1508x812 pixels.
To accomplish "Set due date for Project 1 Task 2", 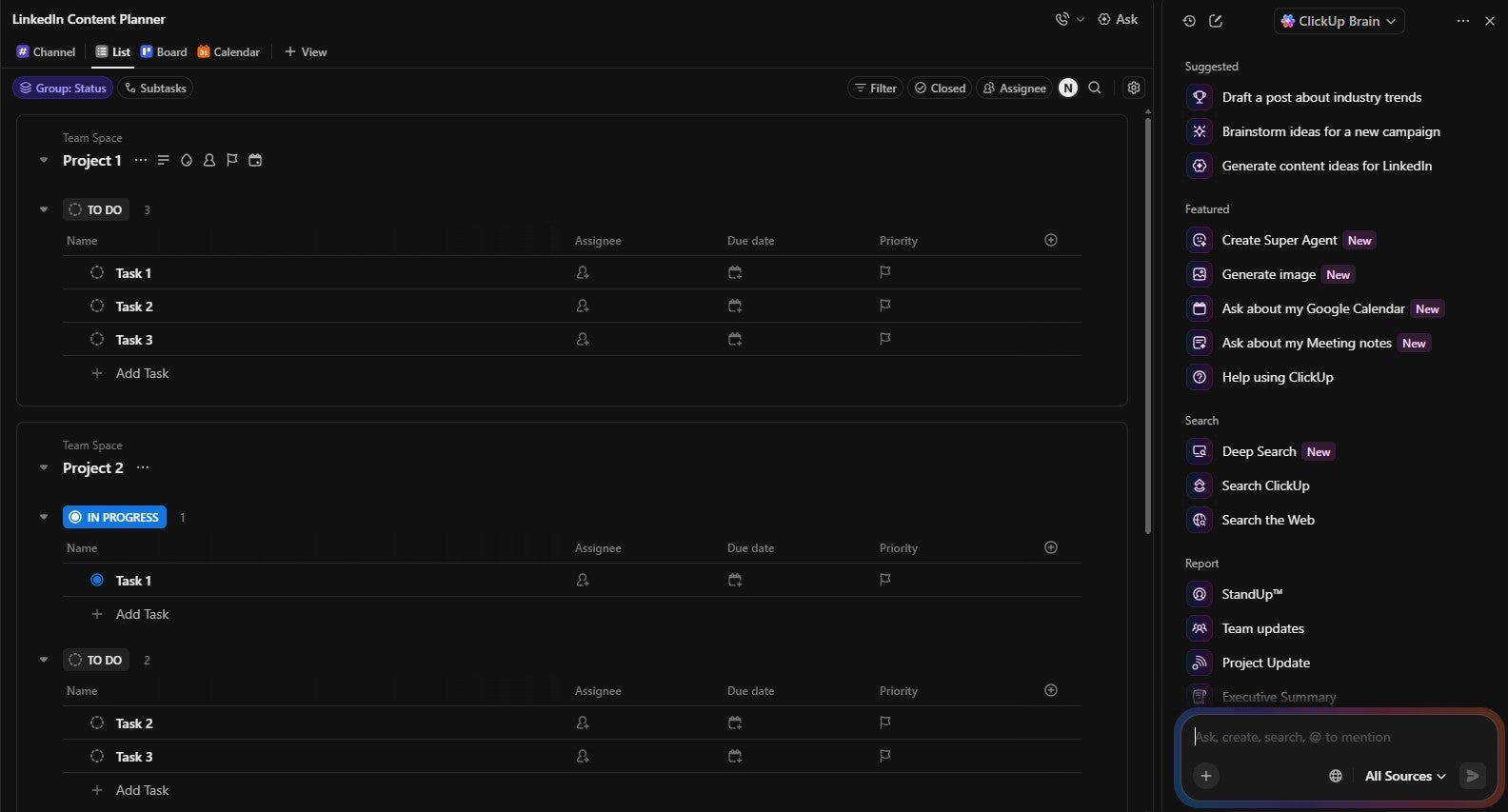I will tap(735, 307).
